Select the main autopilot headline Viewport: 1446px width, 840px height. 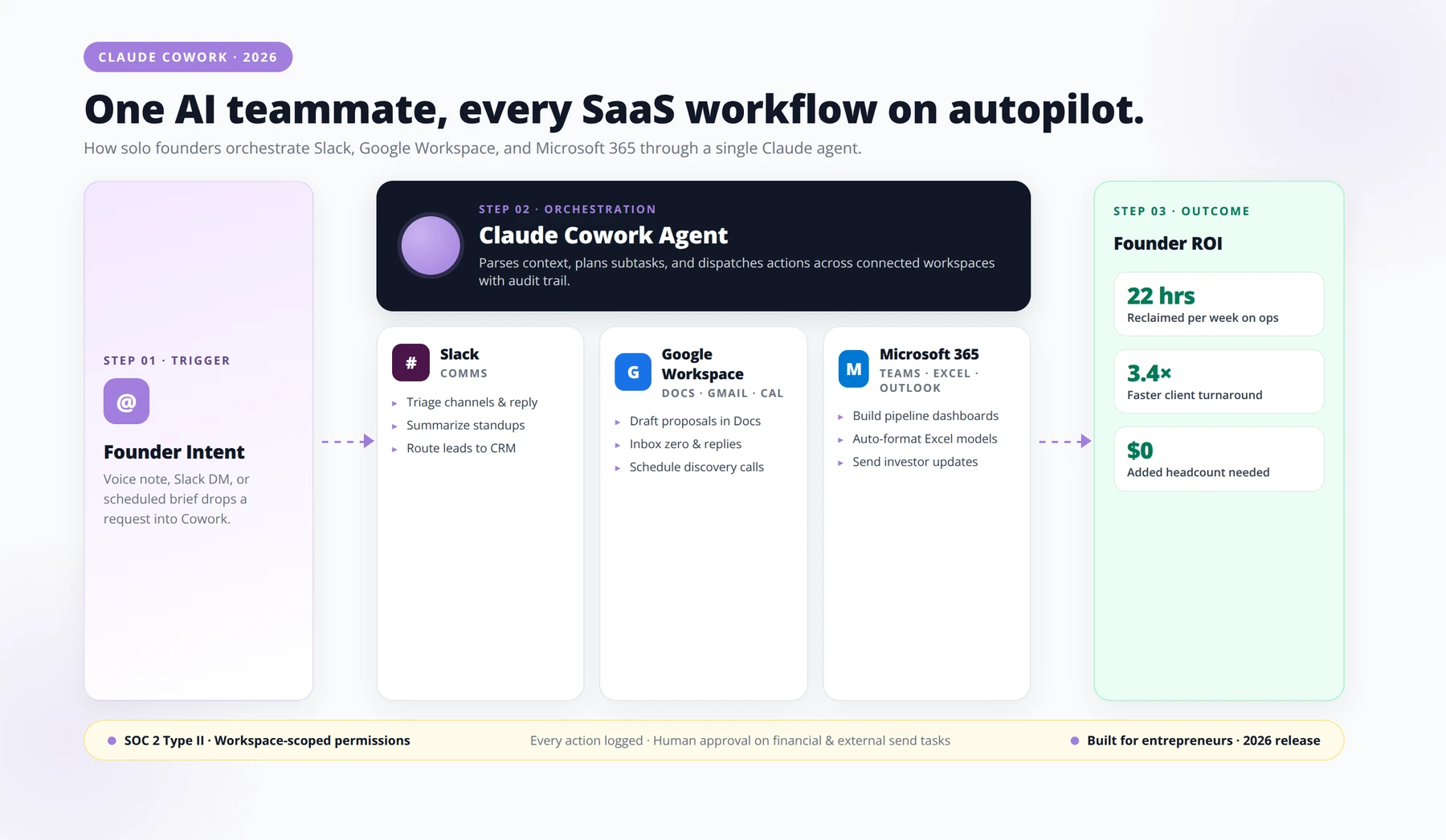pyautogui.click(x=614, y=109)
